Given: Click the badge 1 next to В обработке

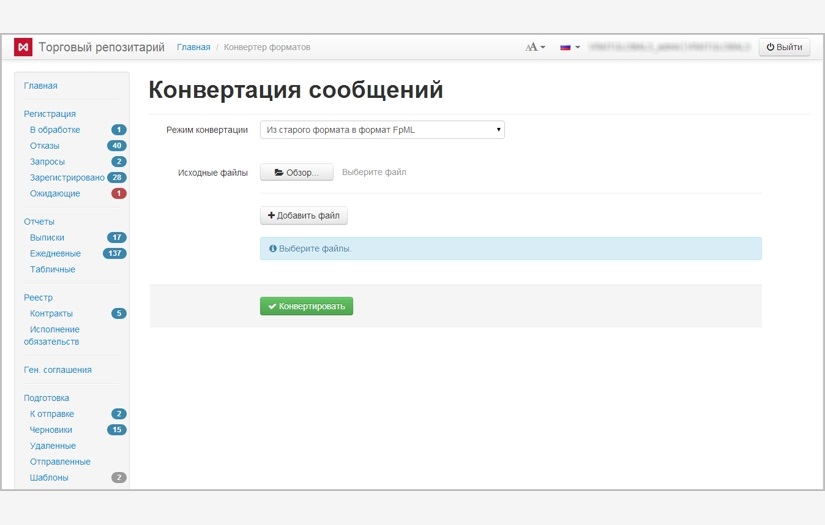Looking at the screenshot, I should (119, 129).
